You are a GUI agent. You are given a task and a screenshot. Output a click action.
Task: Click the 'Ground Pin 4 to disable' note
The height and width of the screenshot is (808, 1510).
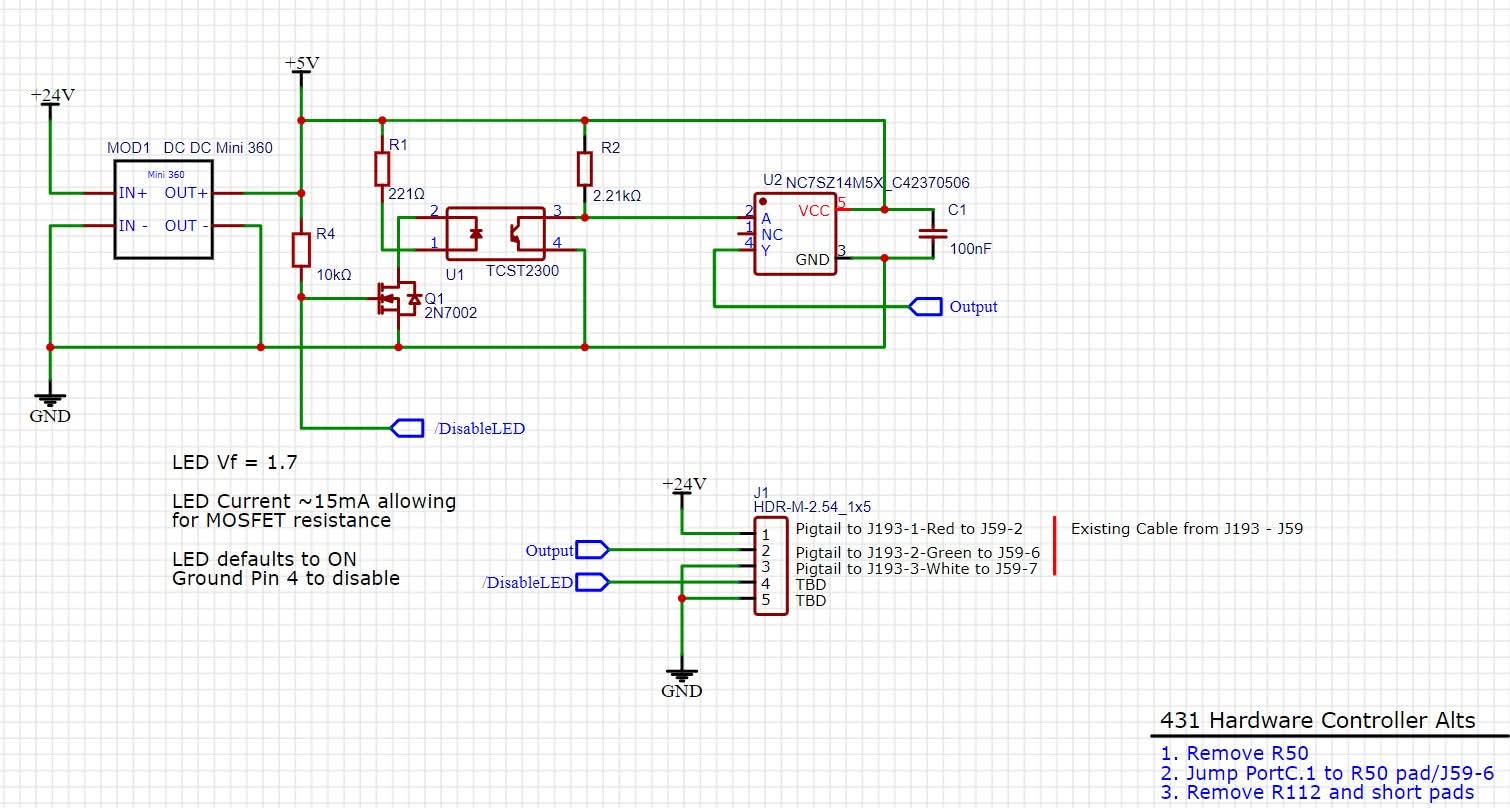(286, 578)
